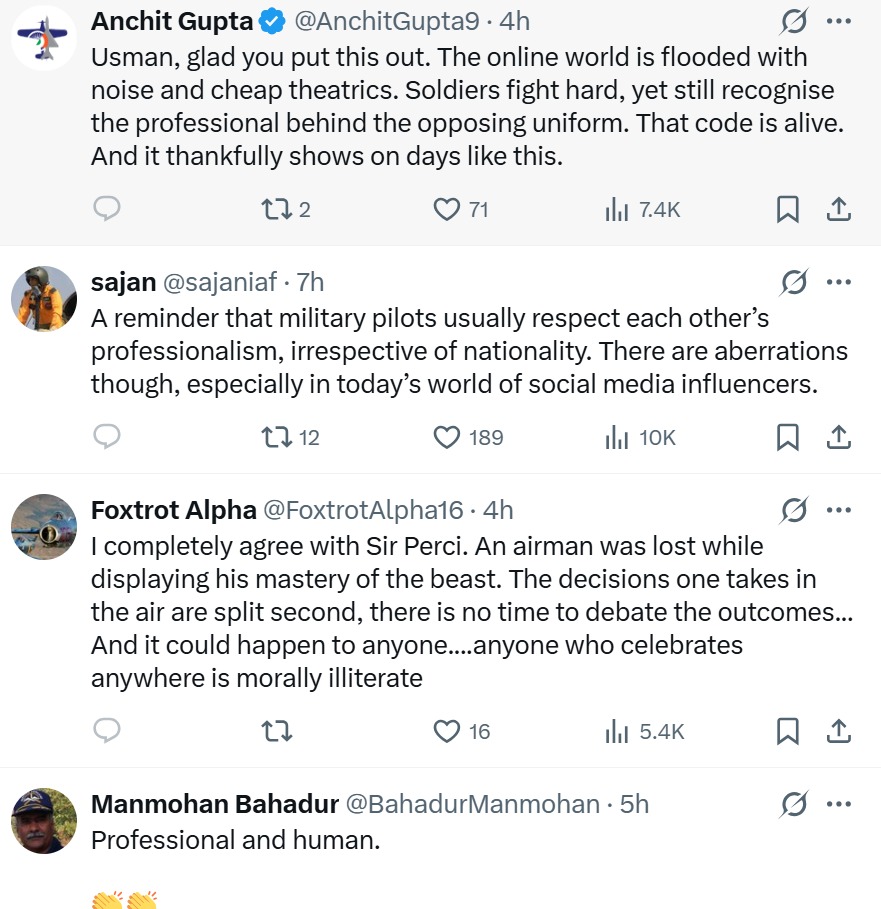This screenshot has width=881, height=909.
Task: Reply to Anchit Gupta's post
Action: (x=107, y=209)
